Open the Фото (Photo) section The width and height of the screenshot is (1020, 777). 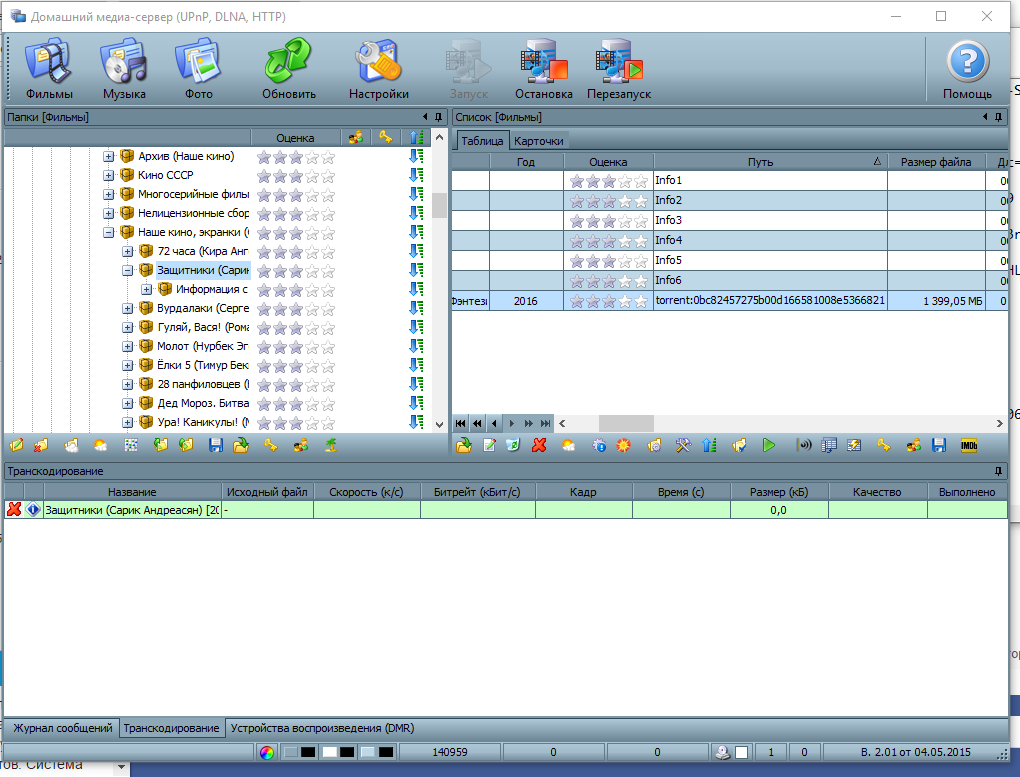pos(198,68)
